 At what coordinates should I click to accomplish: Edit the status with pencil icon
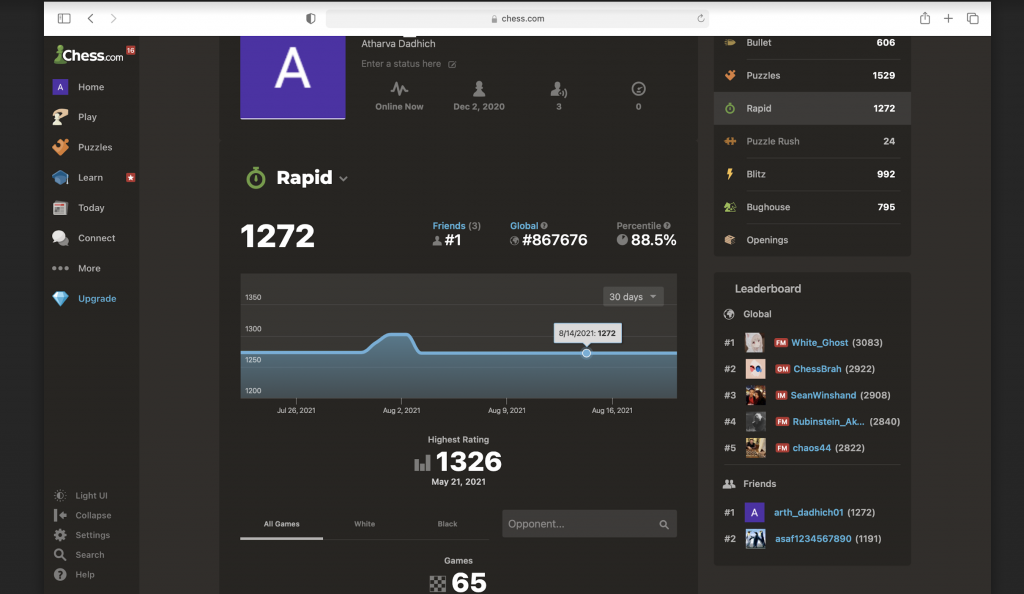point(452,64)
